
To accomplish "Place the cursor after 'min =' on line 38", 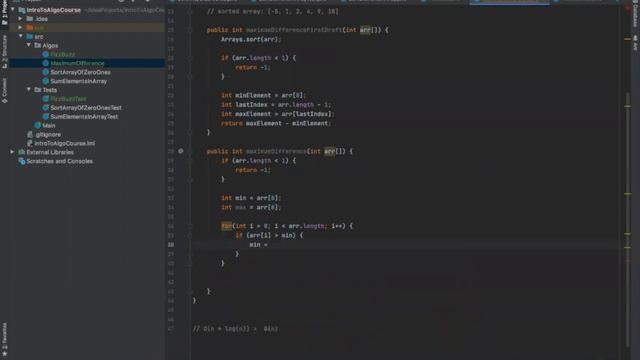I will coord(269,244).
